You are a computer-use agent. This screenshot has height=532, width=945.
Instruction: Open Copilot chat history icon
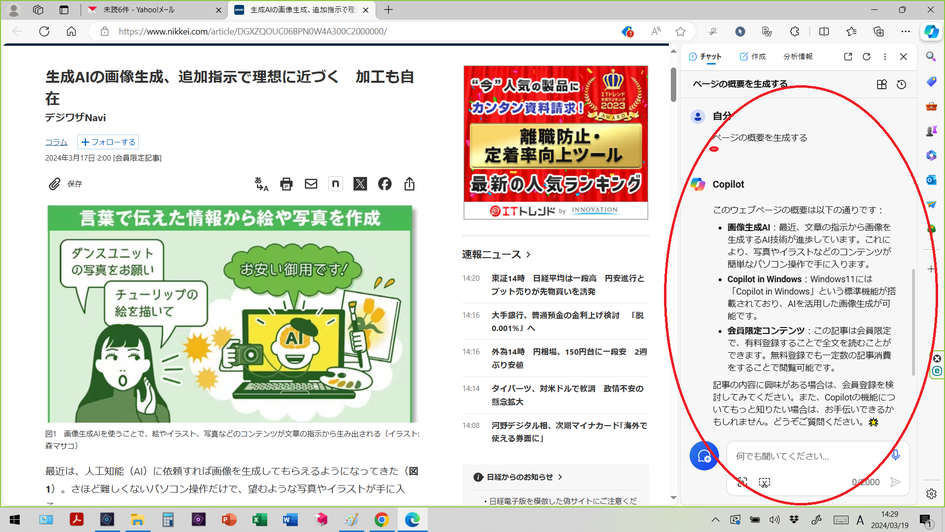(902, 84)
